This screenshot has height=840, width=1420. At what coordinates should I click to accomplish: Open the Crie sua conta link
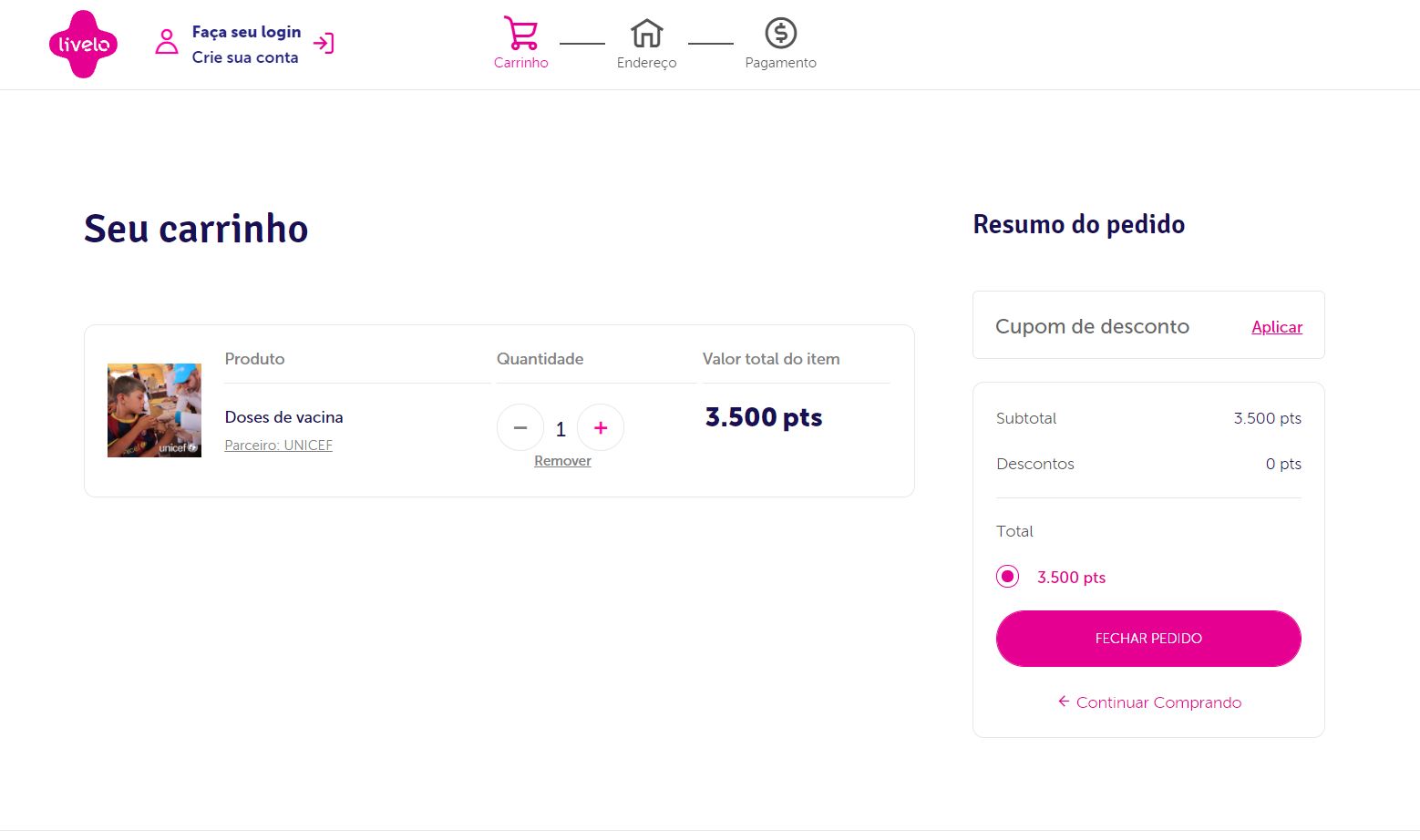245,57
